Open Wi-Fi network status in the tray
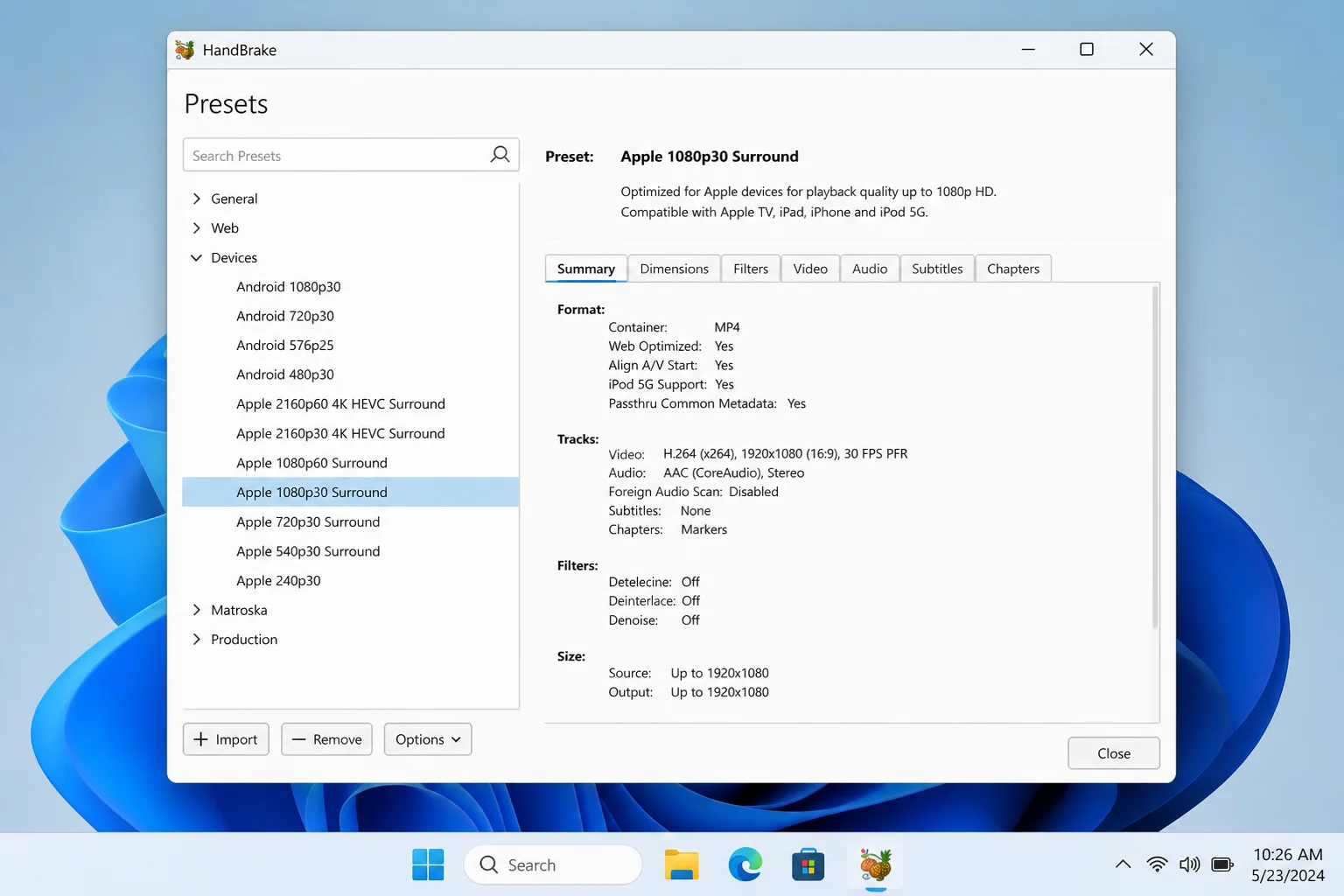 point(1157,864)
